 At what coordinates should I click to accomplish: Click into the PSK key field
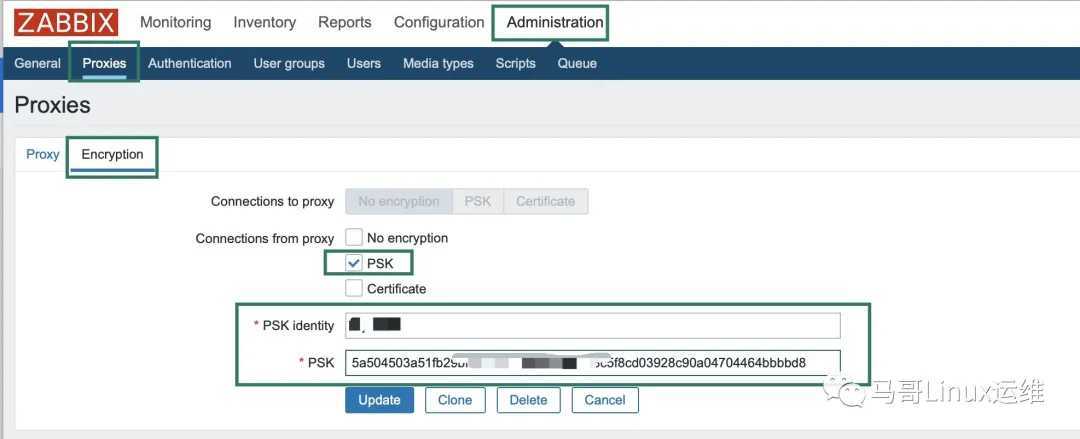593,363
